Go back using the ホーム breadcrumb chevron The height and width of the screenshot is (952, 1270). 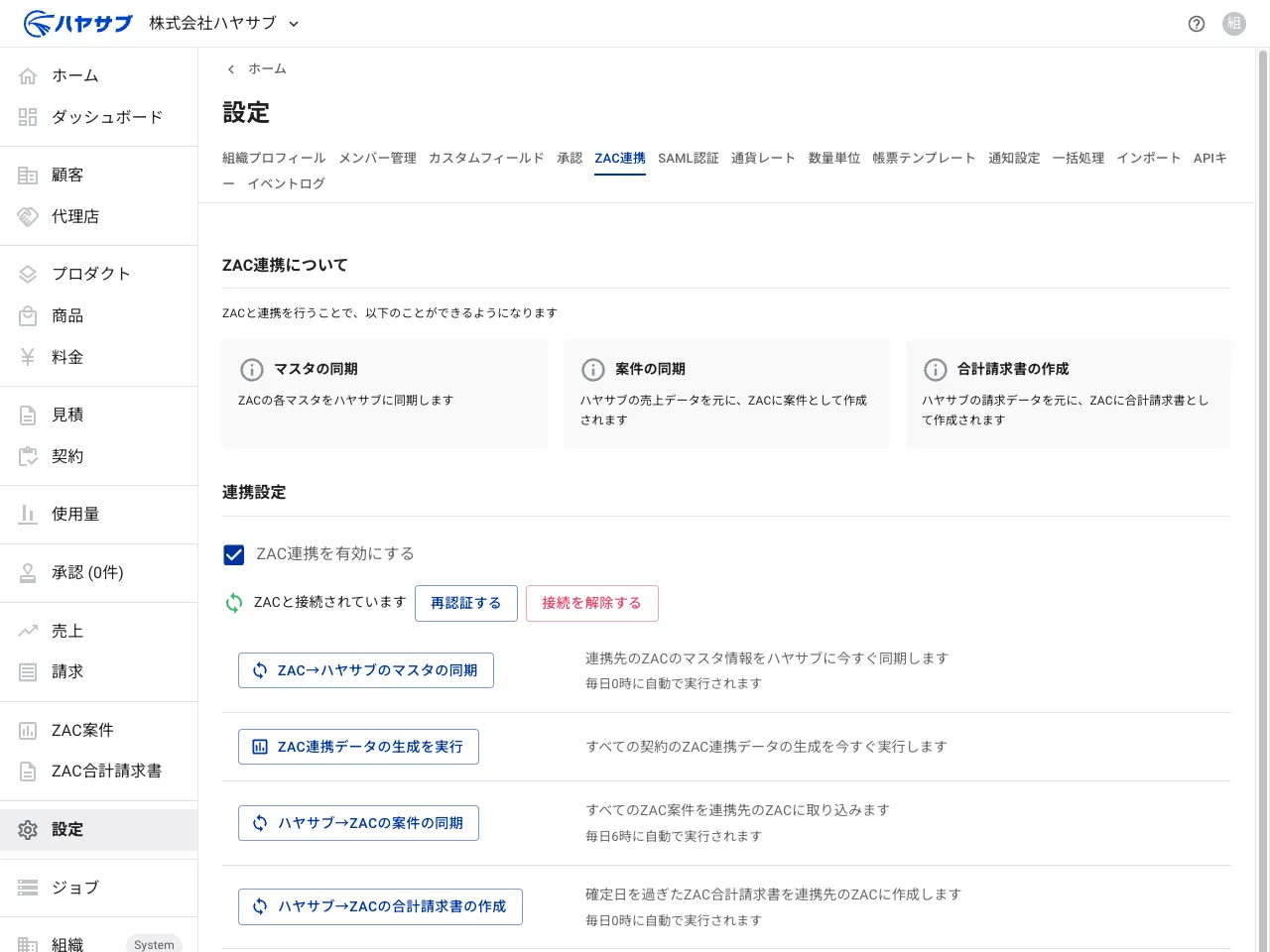pos(231,68)
